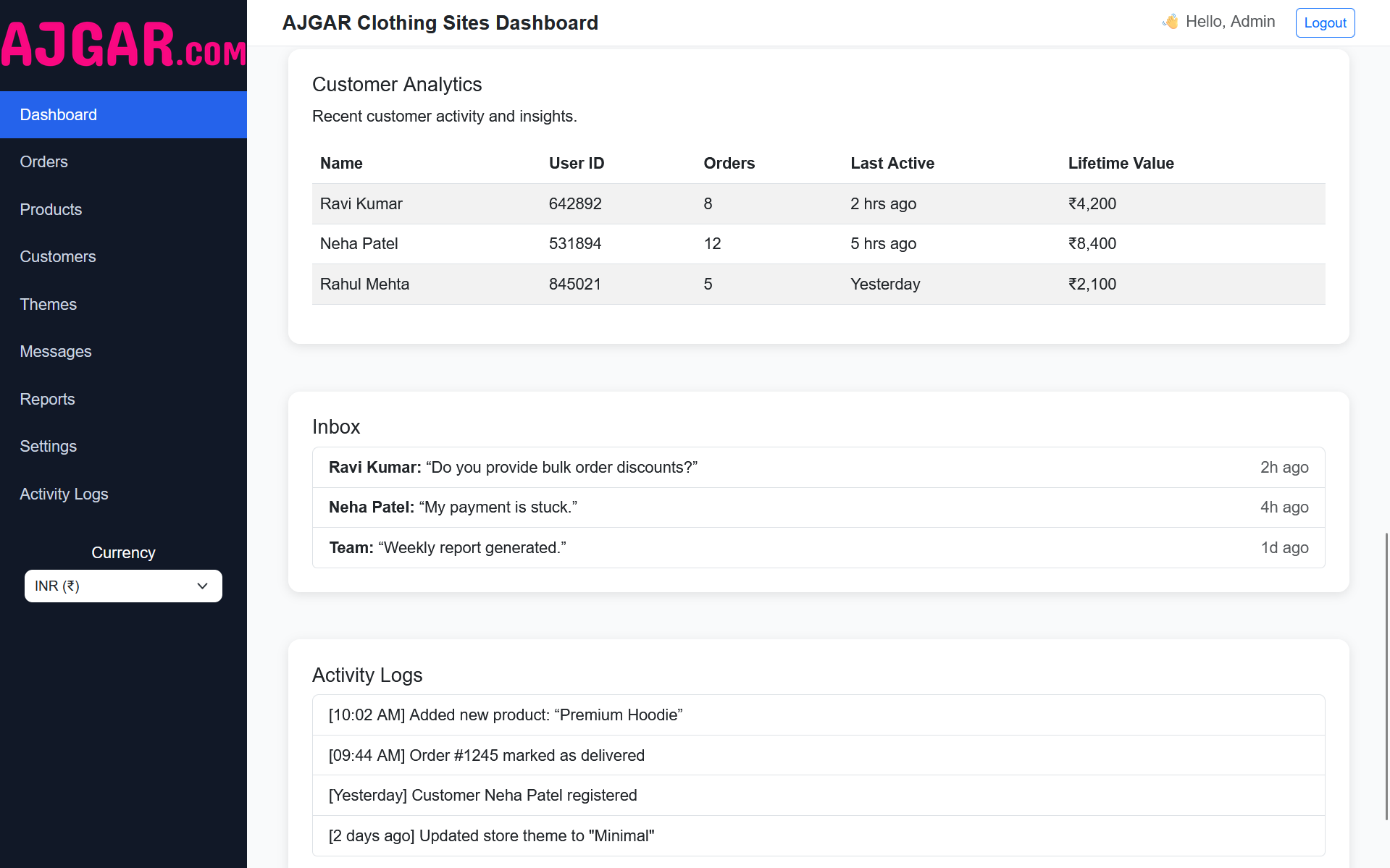Viewport: 1390px width, 868px height.
Task: Open the Products page
Action: coord(51,210)
